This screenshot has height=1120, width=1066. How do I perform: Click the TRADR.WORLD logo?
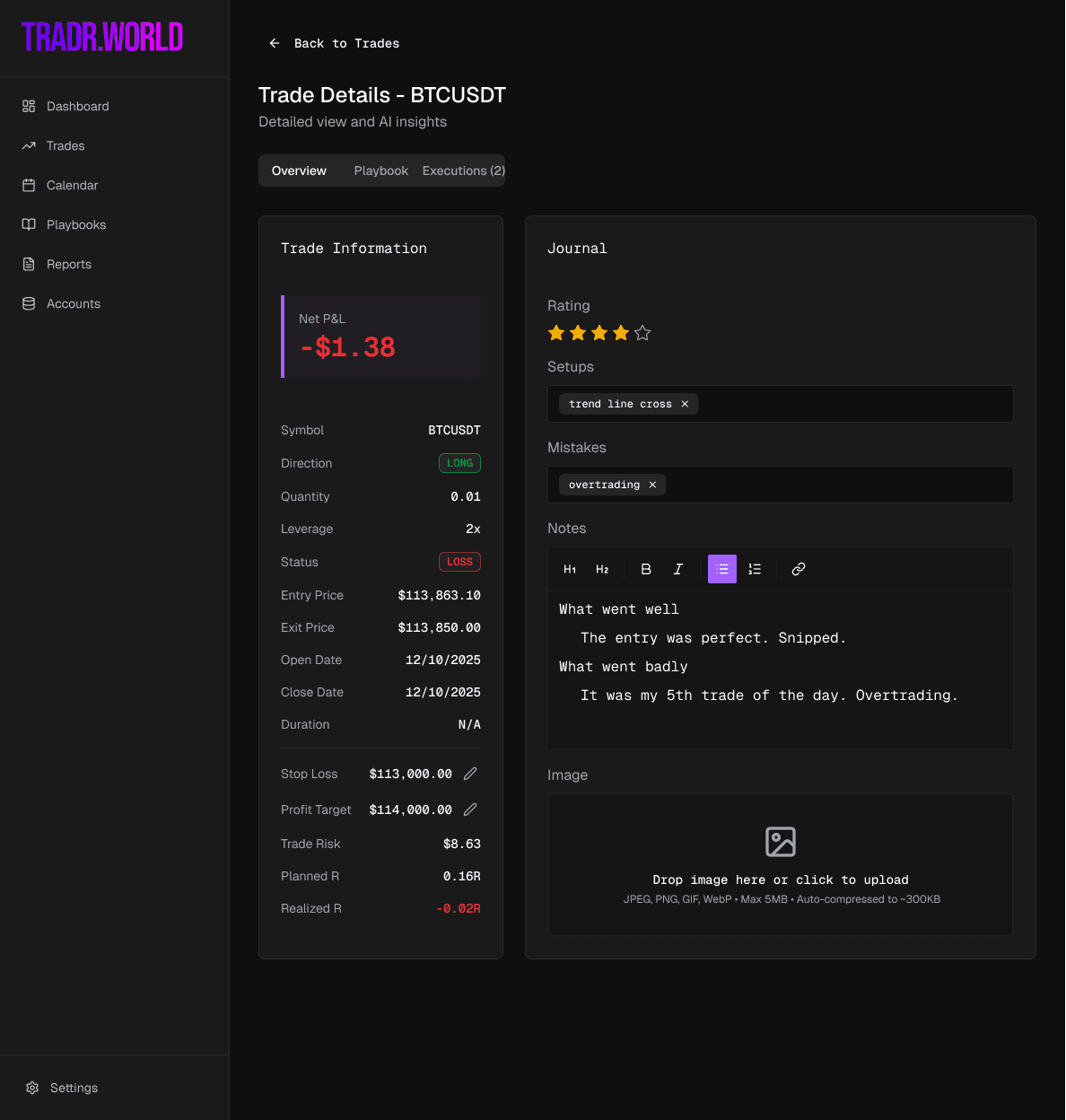102,37
